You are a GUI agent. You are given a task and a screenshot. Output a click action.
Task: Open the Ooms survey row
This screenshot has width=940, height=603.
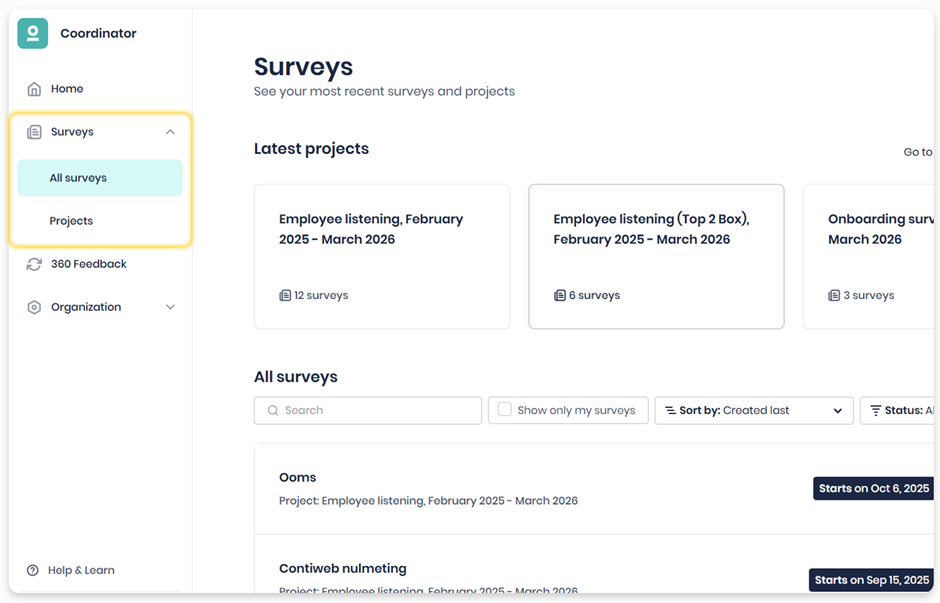click(x=593, y=489)
